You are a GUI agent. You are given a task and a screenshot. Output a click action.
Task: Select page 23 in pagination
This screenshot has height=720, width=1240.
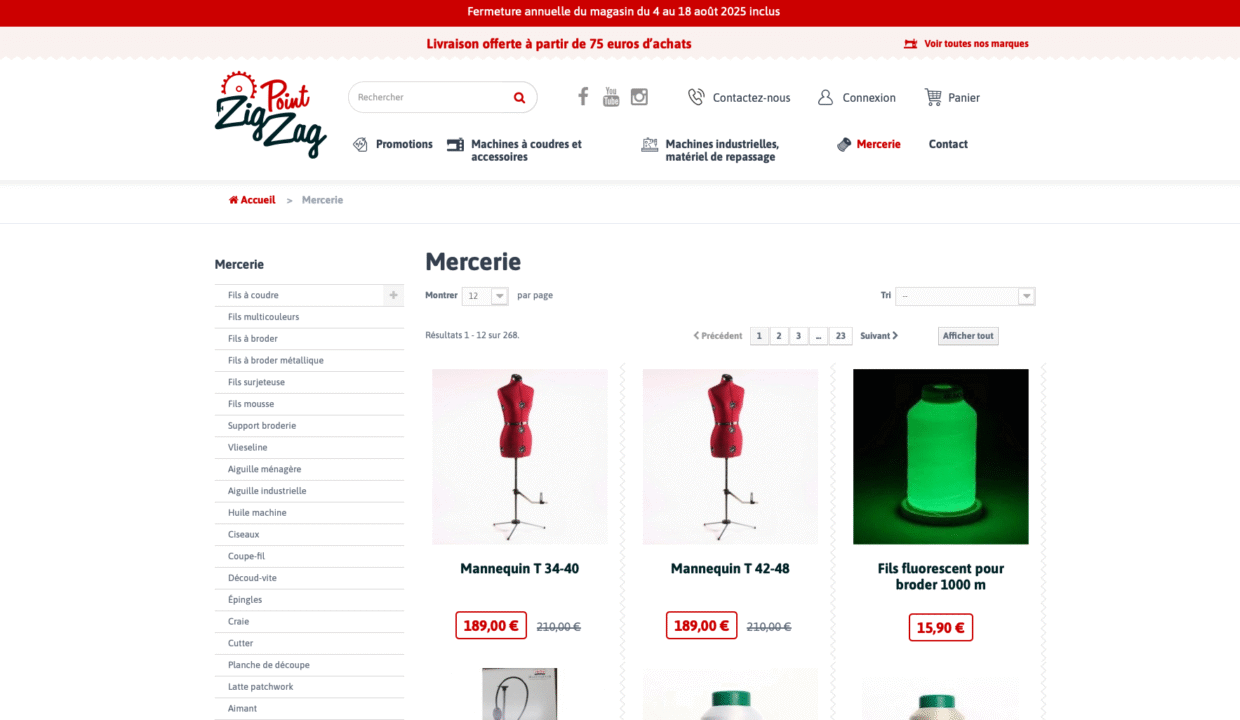point(841,336)
